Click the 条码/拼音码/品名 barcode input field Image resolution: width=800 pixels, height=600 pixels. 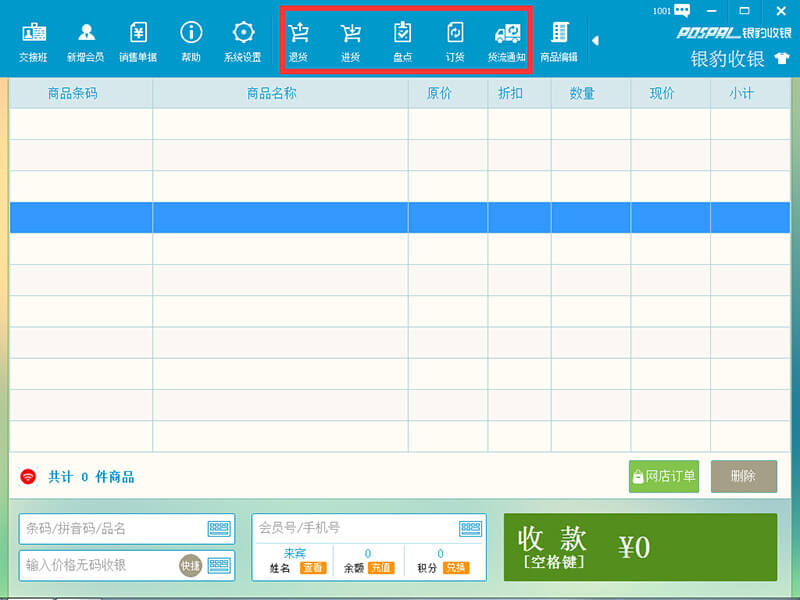click(x=112, y=529)
